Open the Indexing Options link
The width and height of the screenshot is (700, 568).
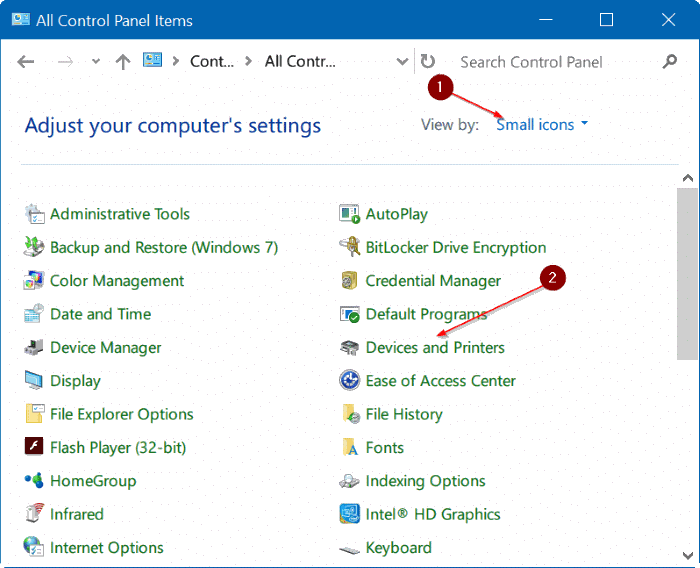[425, 481]
